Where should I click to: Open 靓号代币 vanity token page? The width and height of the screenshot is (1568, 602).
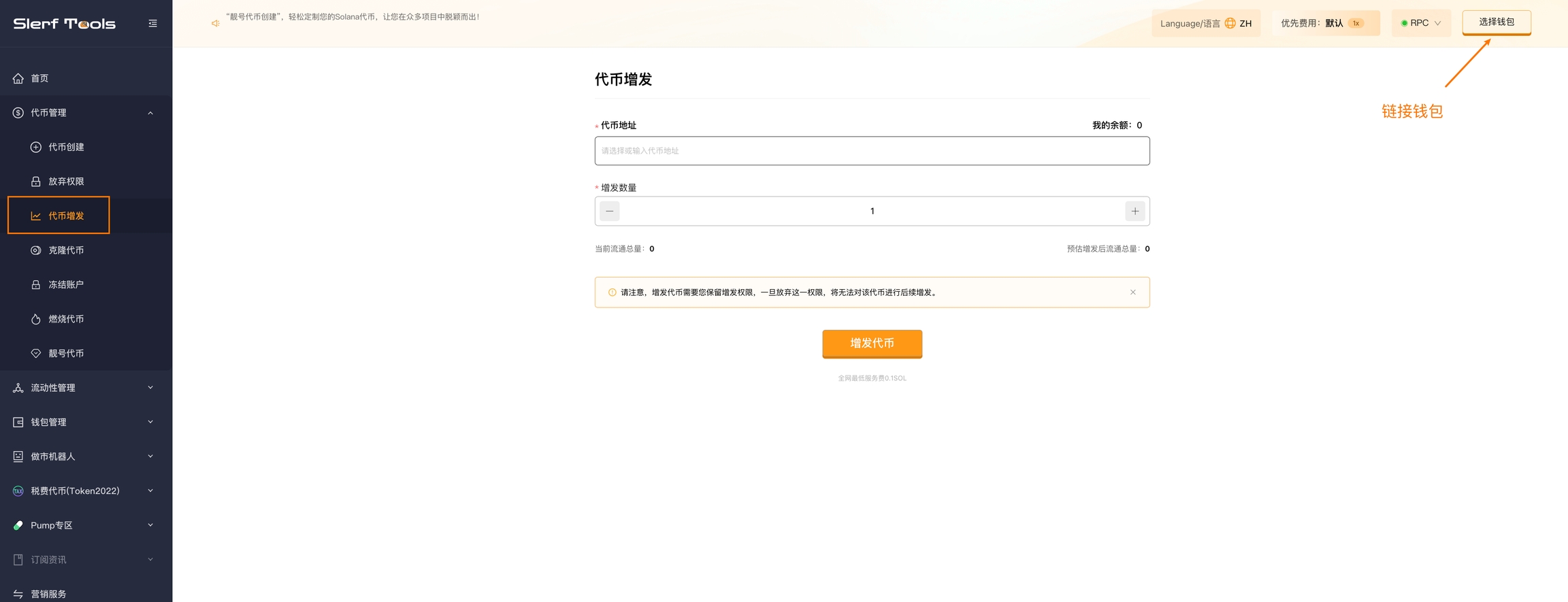tap(66, 354)
